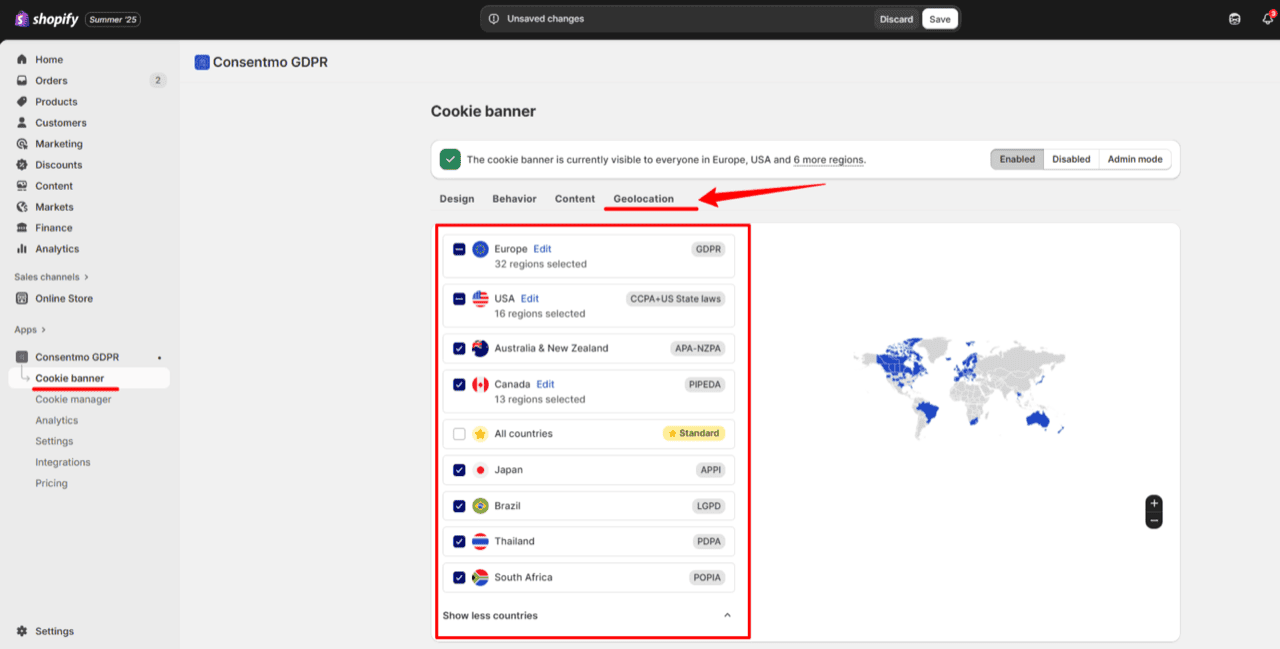The image size is (1280, 649).
Task: Uncheck the Brazil checkbox
Action: (x=459, y=506)
